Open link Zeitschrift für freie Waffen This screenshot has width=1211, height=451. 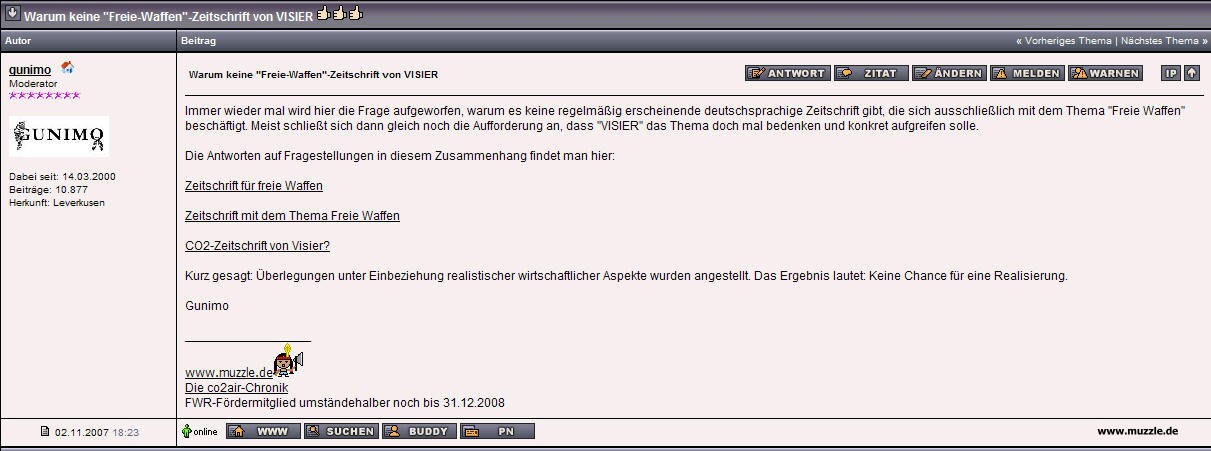(254, 186)
